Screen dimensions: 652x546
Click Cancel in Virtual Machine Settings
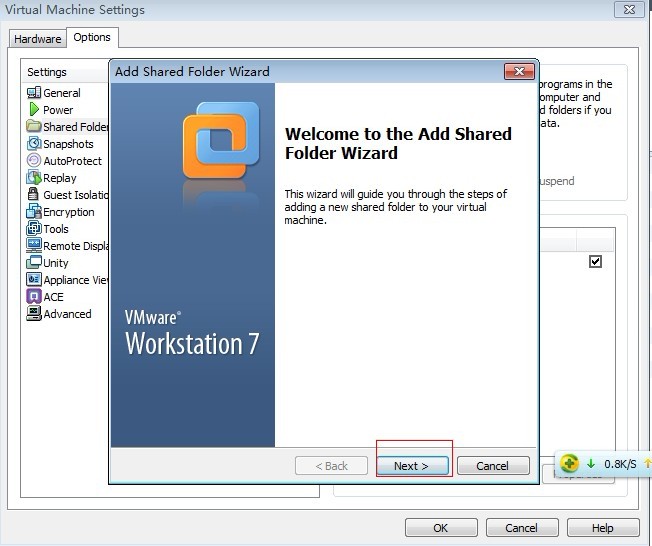pyautogui.click(x=522, y=528)
